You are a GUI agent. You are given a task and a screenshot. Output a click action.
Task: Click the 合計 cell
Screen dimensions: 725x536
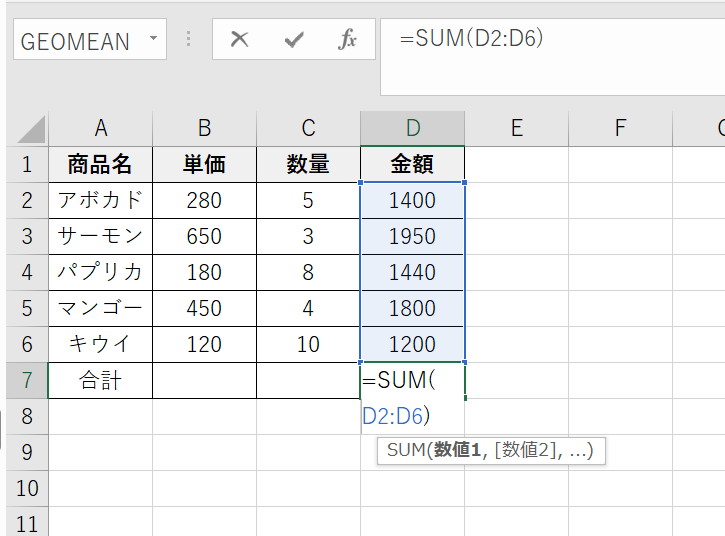tap(101, 380)
